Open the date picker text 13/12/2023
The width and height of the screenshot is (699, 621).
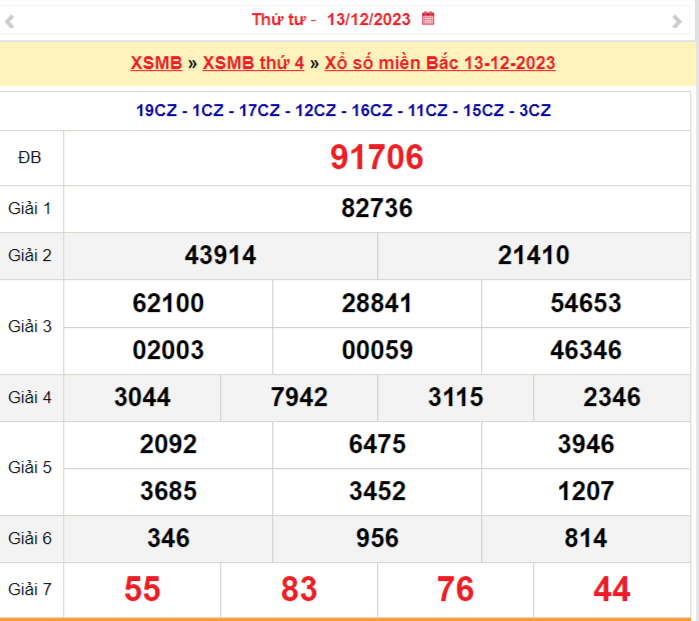pos(368,19)
